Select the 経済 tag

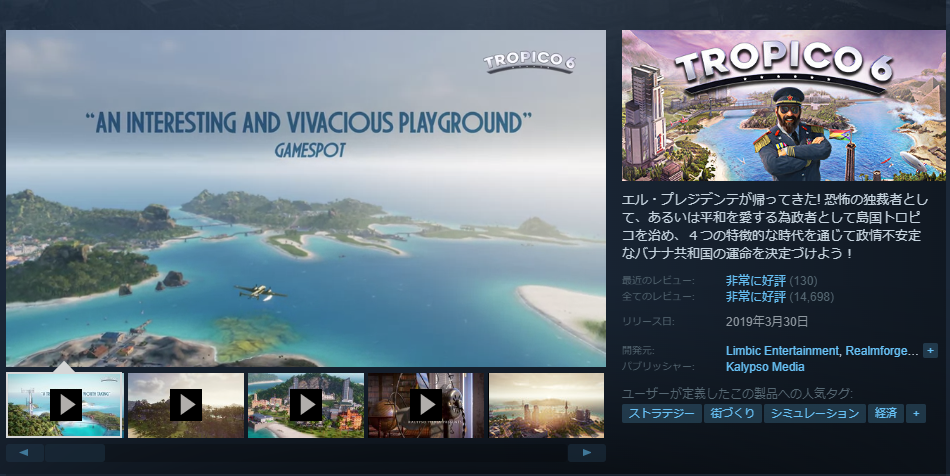click(885, 414)
